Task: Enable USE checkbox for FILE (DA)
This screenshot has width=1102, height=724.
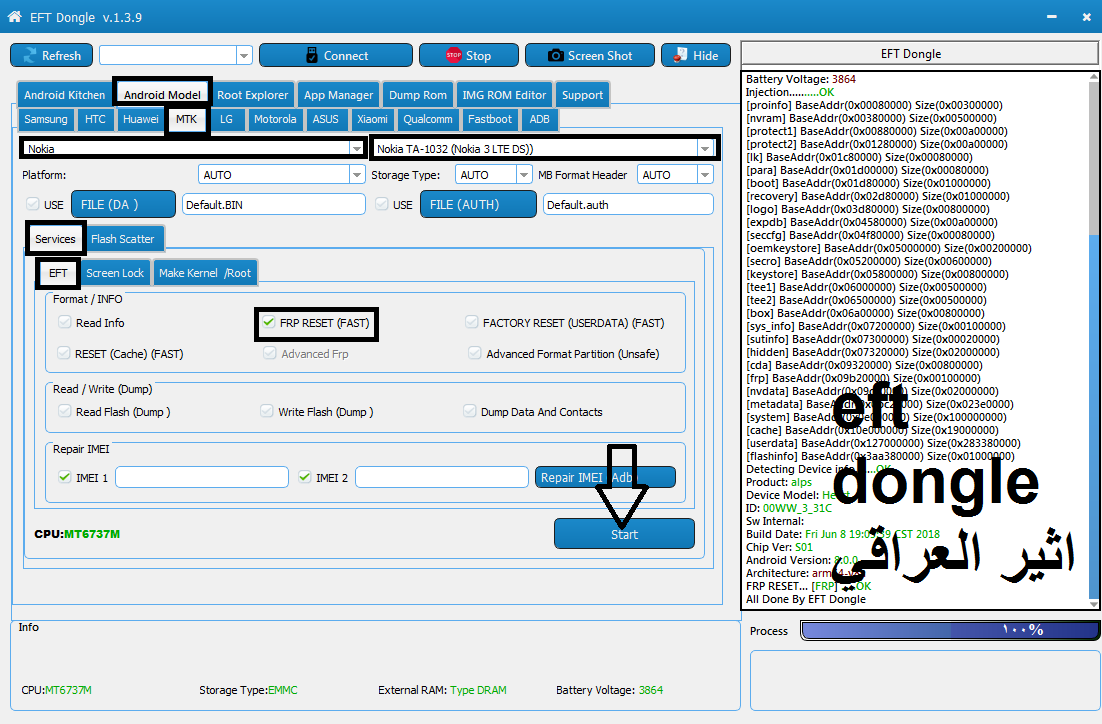Action: [x=32, y=204]
